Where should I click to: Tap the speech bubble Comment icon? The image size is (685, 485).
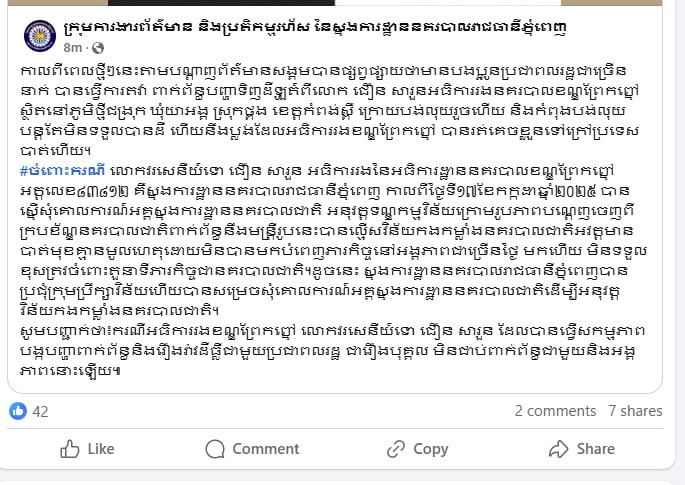click(215, 449)
